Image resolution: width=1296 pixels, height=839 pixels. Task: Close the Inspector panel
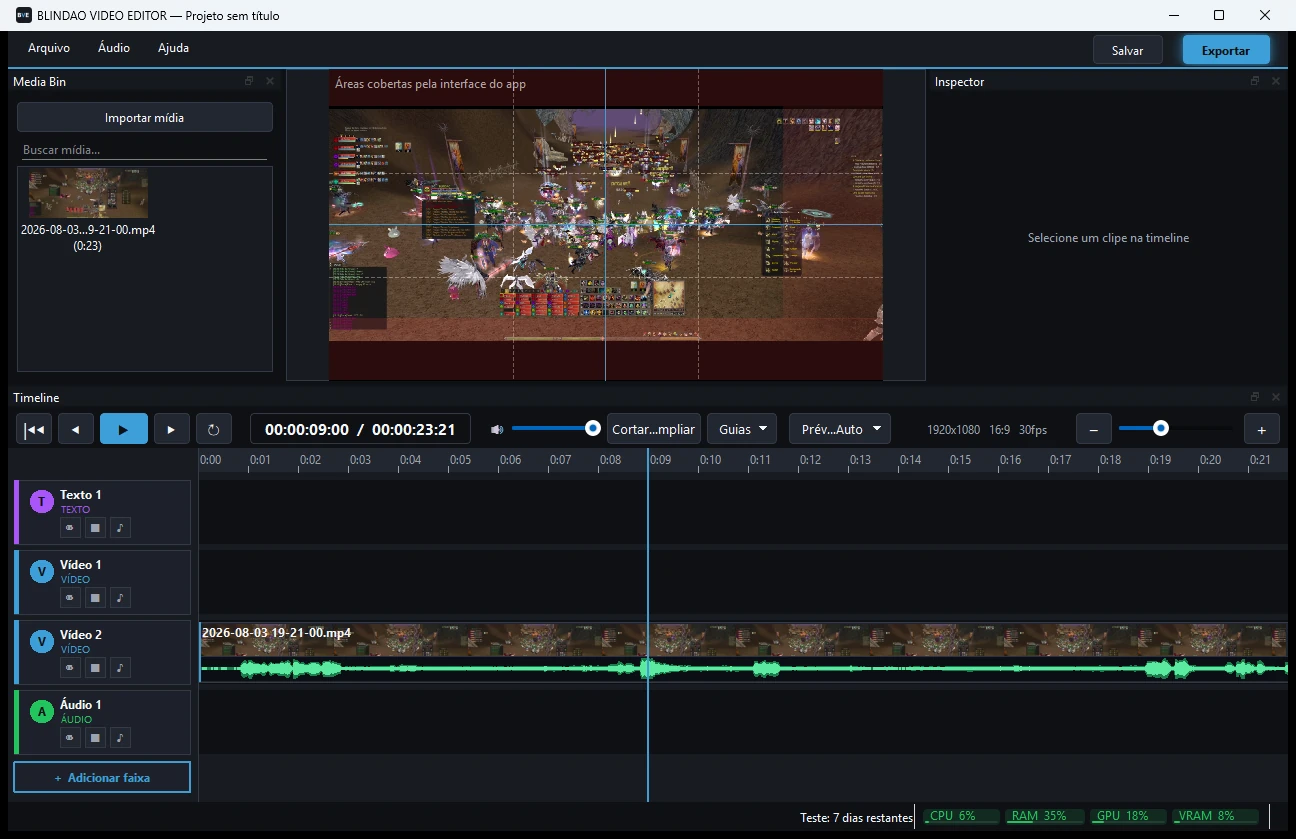tap(1275, 81)
